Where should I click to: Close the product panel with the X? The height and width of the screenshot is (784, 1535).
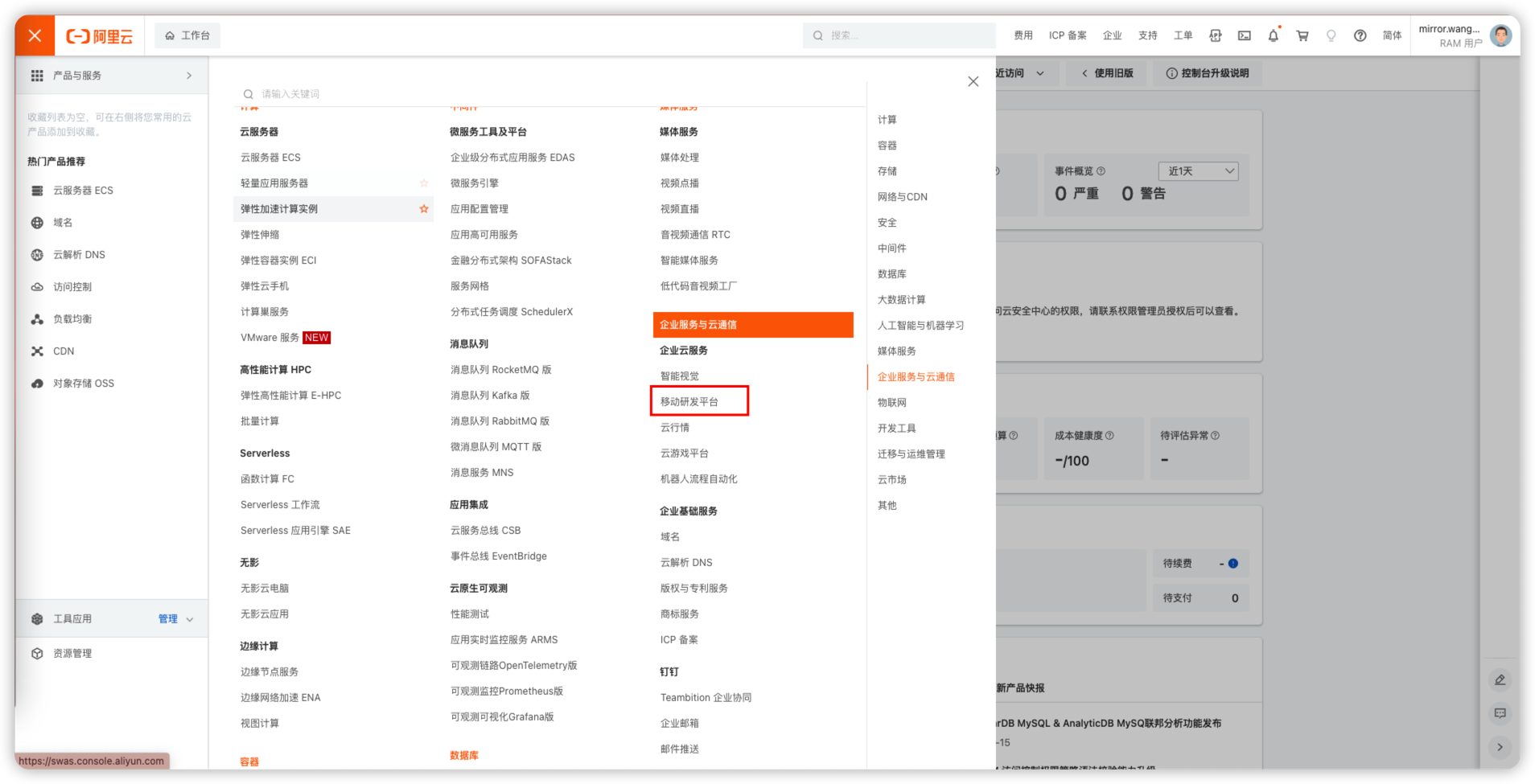pyautogui.click(x=973, y=81)
